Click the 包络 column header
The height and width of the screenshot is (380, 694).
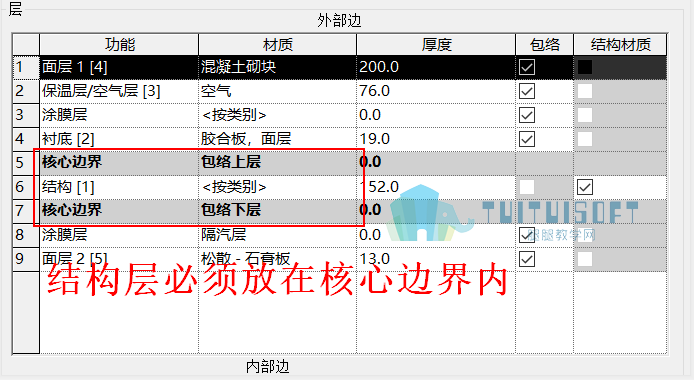point(544,44)
